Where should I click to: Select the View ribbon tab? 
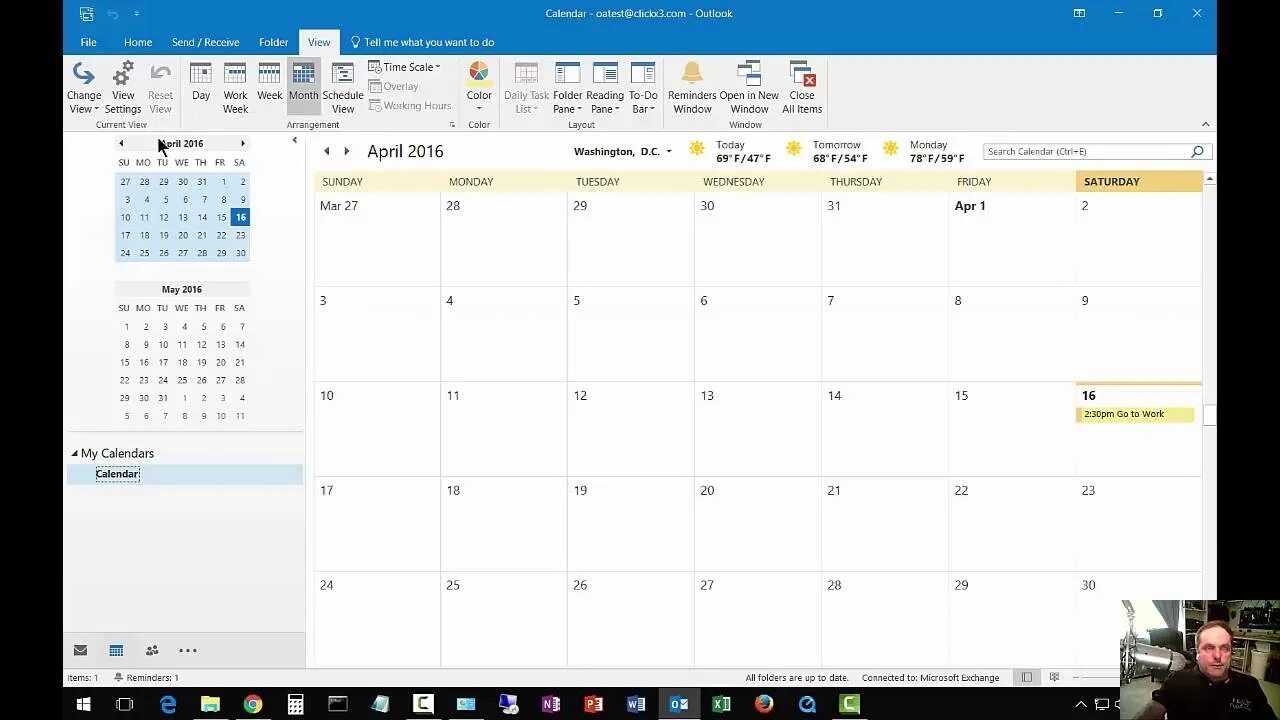(319, 42)
